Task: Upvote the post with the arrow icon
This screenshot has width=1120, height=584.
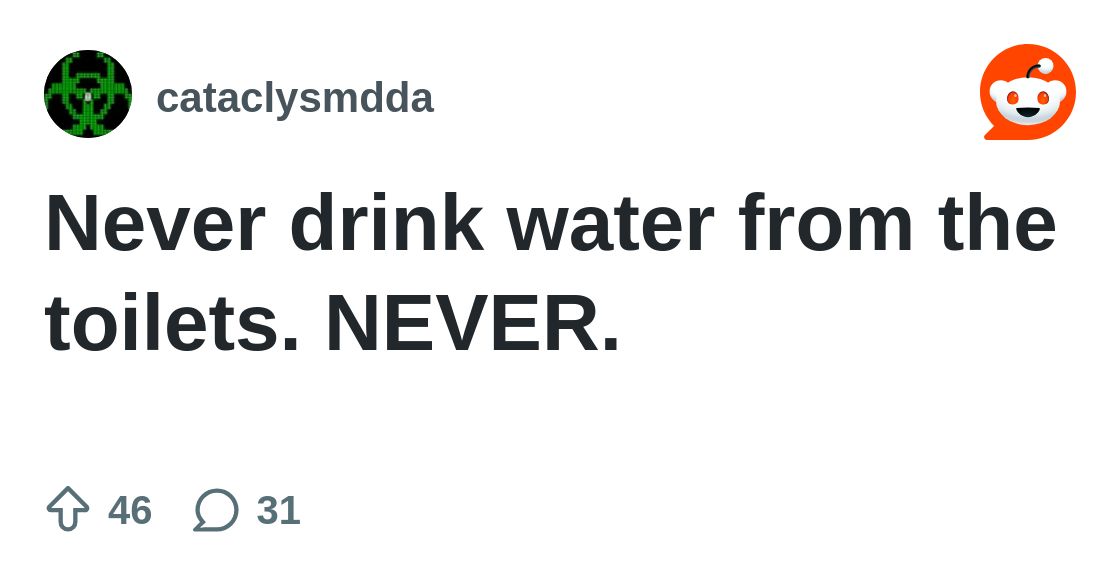Action: [68, 509]
